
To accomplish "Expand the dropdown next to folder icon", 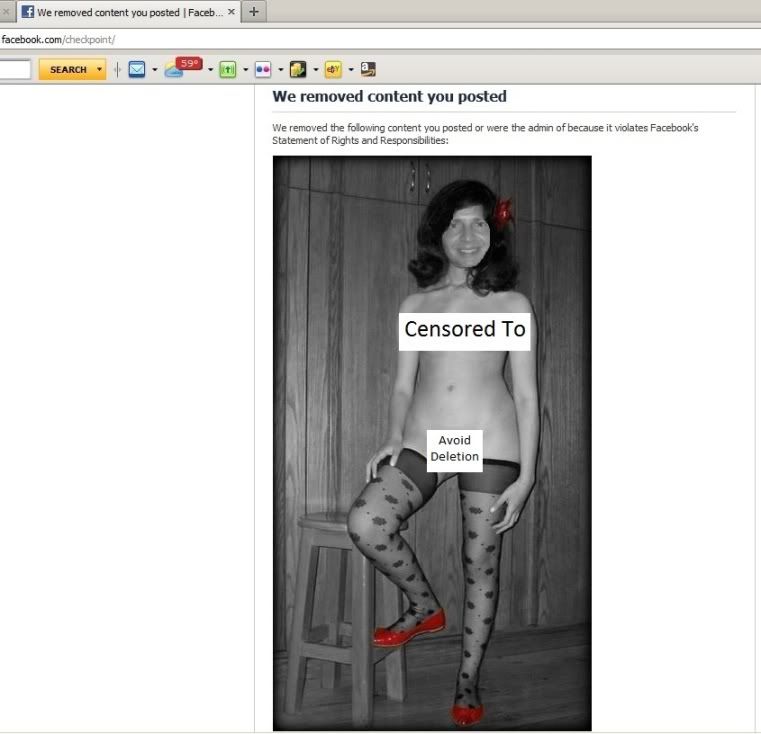I will coord(315,70).
